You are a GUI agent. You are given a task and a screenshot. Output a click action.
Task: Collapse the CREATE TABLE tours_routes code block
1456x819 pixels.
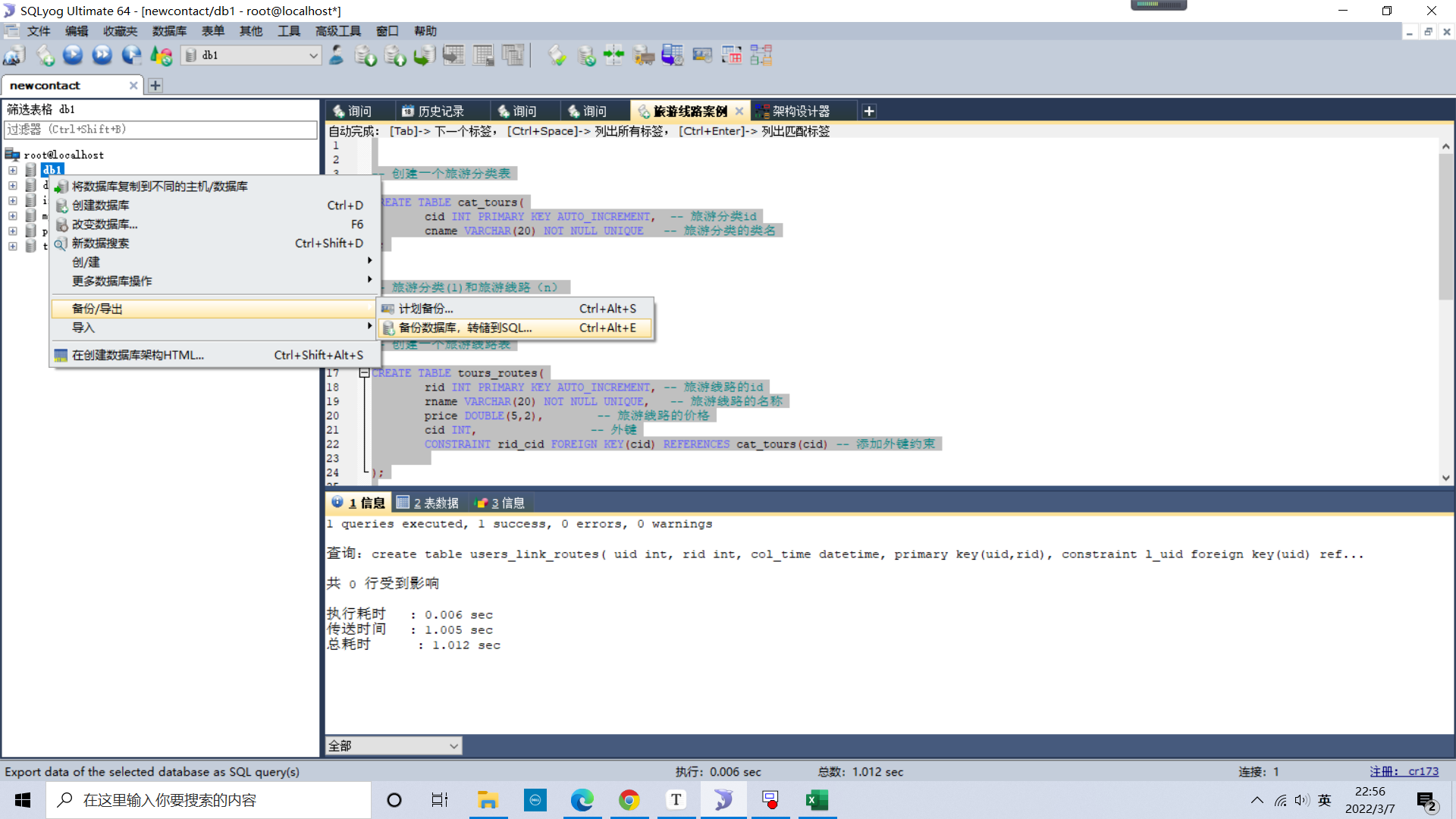364,373
